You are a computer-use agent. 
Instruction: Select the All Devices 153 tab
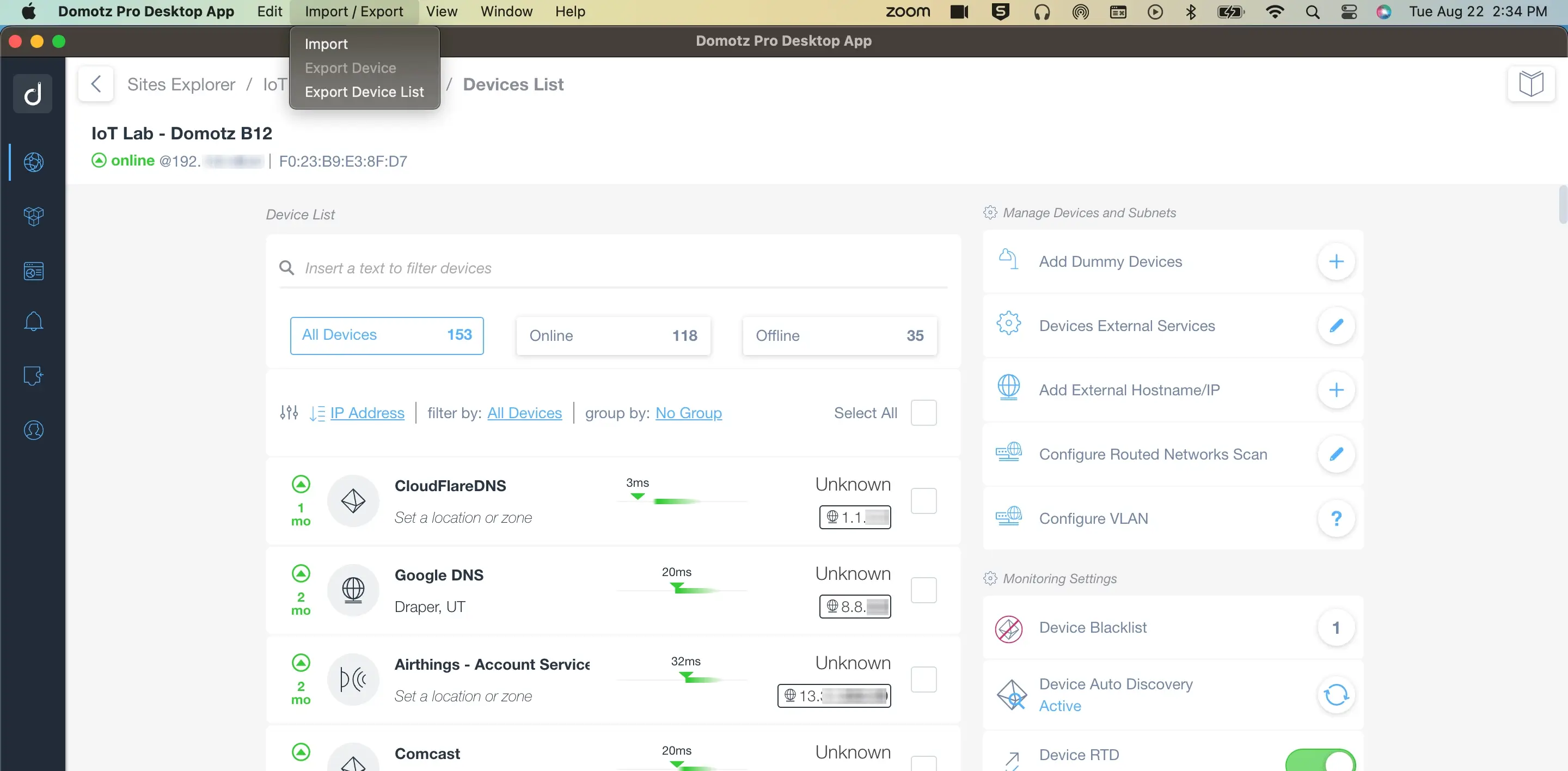(387, 335)
